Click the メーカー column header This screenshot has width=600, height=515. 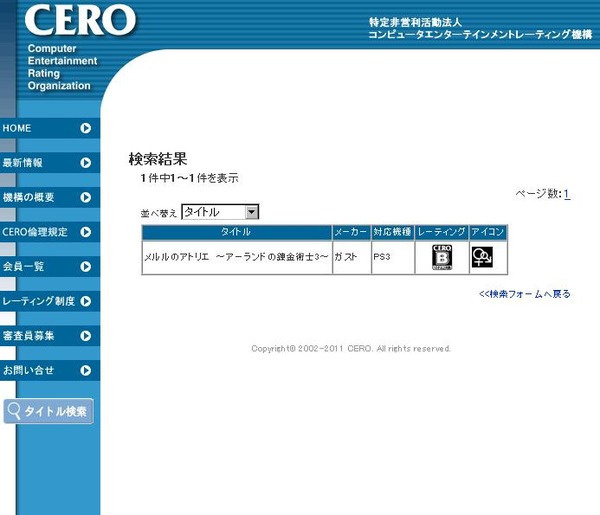pyautogui.click(x=351, y=232)
